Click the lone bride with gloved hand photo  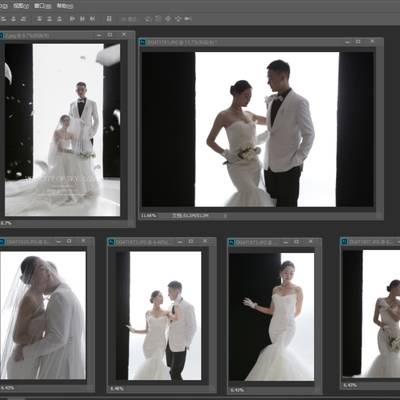[x=272, y=317]
